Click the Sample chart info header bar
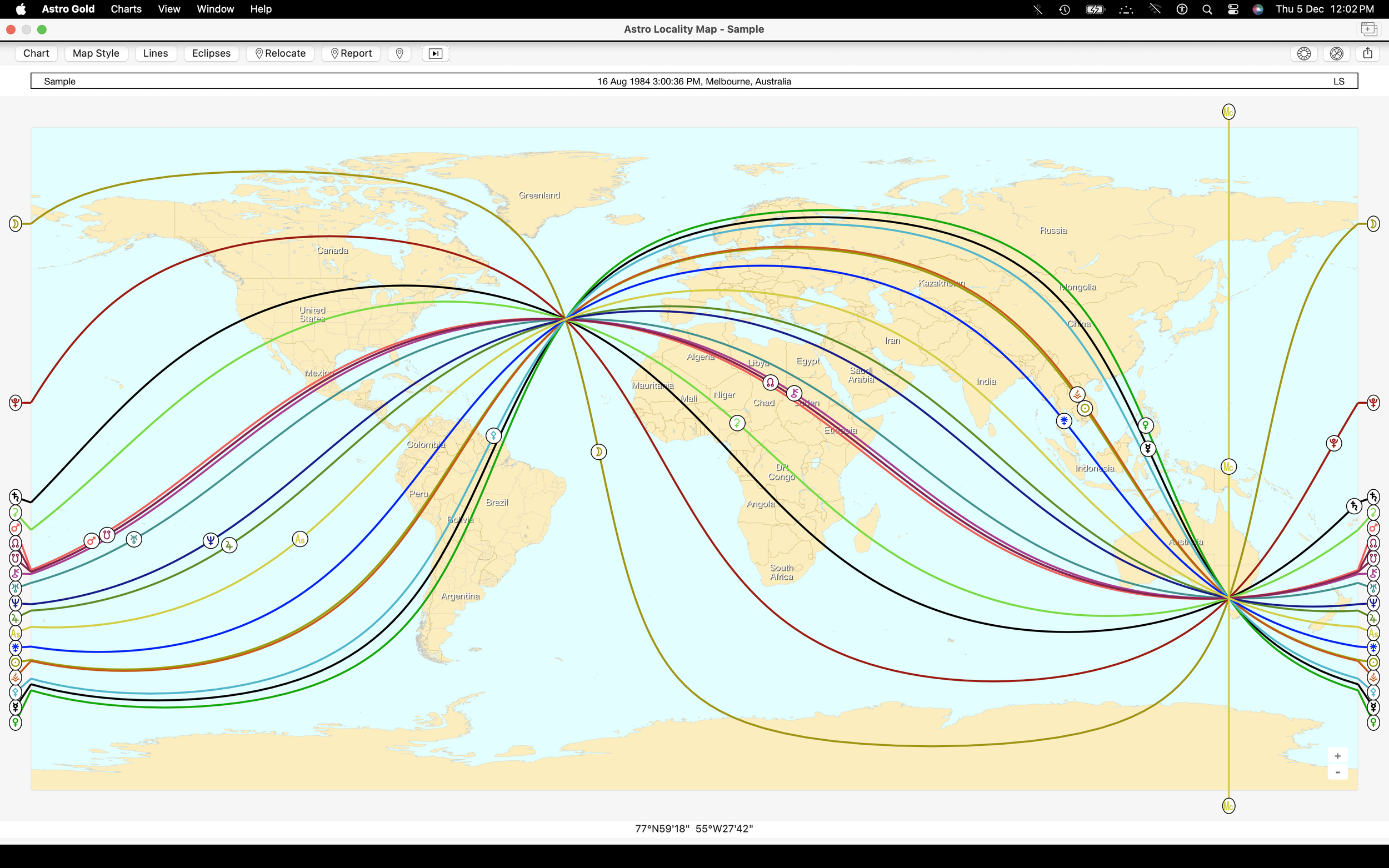This screenshot has width=1389, height=868. (x=693, y=81)
